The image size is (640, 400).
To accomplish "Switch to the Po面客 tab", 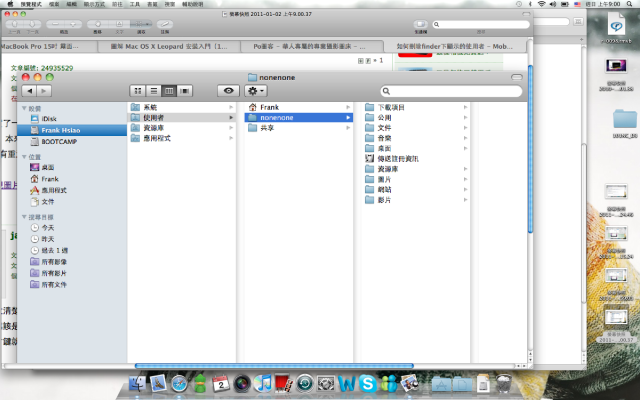I will pos(312,47).
